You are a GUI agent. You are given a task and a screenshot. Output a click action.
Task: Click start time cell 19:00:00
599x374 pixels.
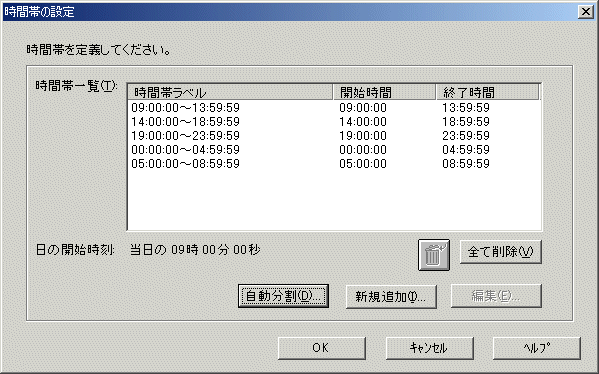363,136
